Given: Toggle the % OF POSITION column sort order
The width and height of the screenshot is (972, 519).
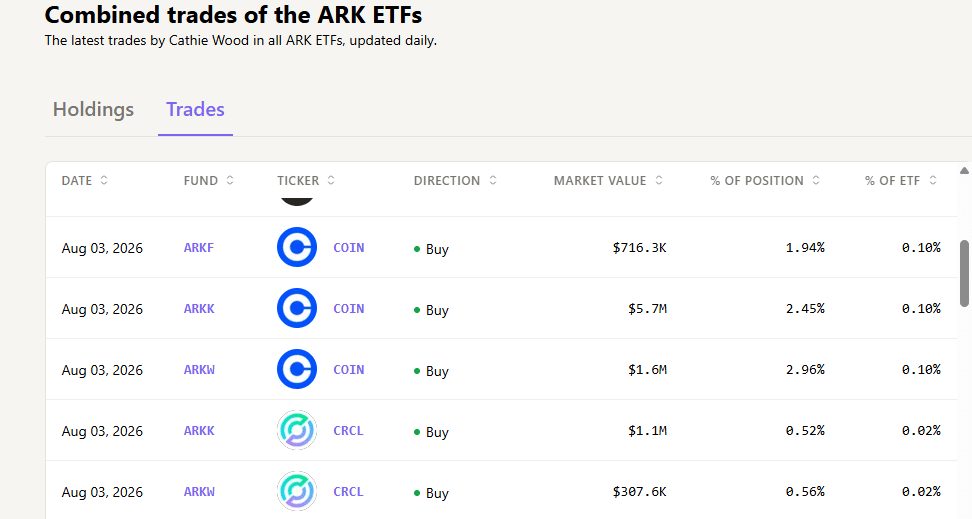Looking at the screenshot, I should tap(816, 180).
